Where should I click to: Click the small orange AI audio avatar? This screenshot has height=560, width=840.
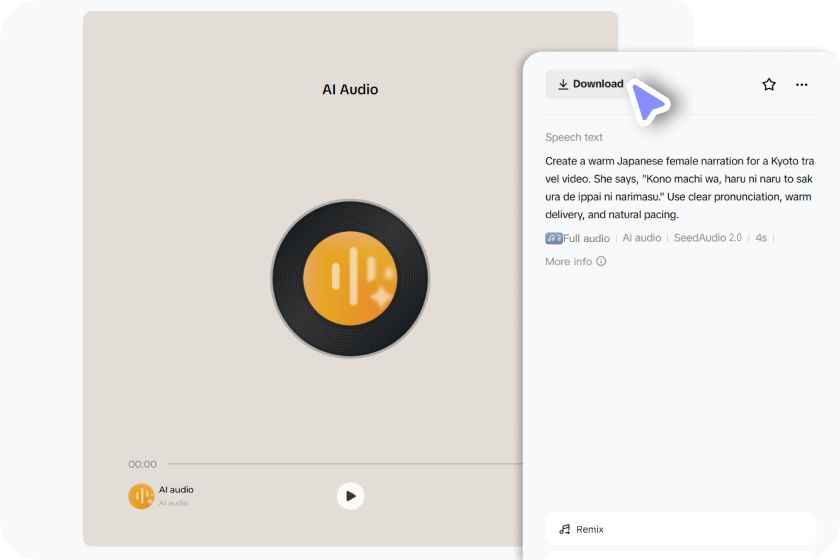click(x=141, y=496)
